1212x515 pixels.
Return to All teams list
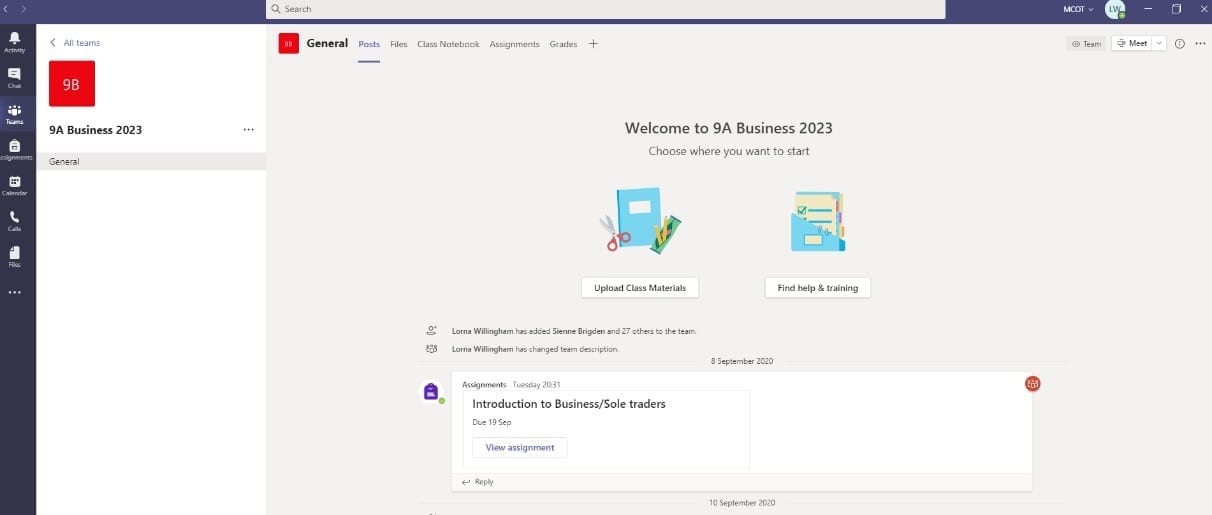coord(75,43)
